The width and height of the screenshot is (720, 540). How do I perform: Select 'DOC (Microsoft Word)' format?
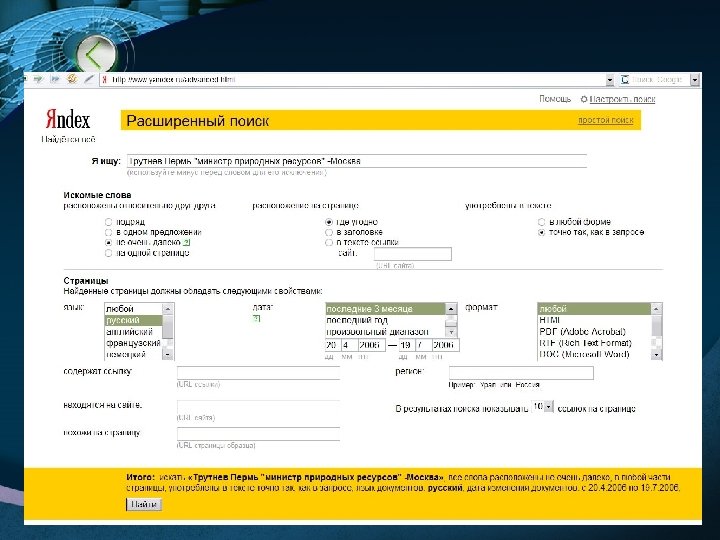[594, 354]
